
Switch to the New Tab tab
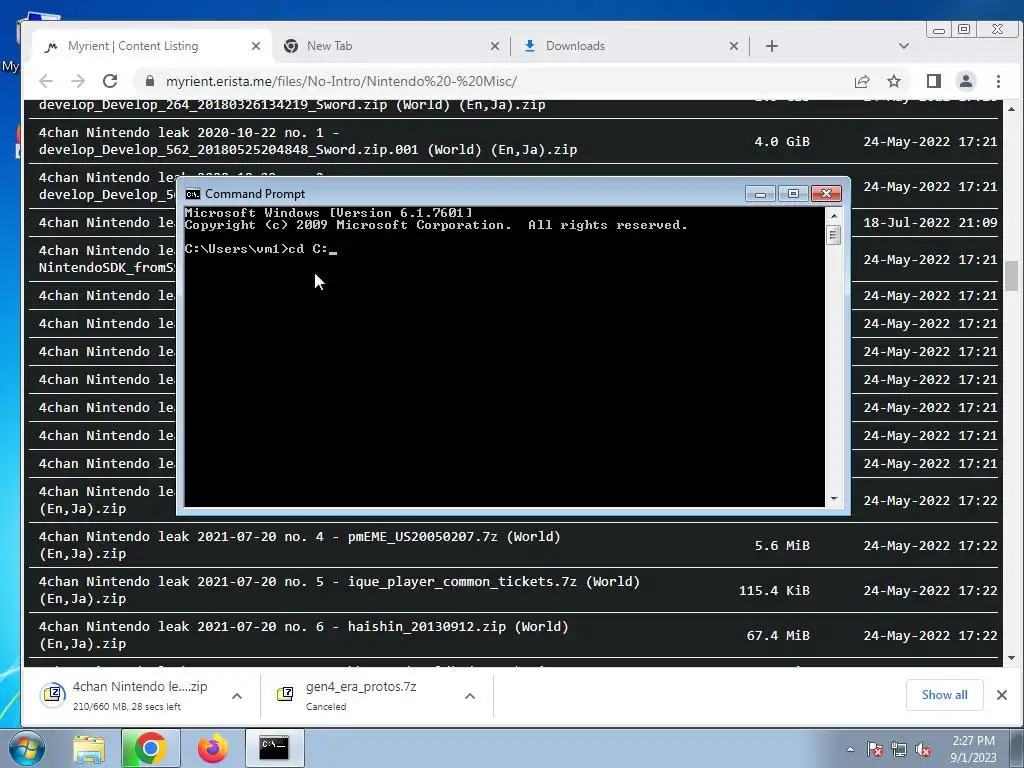click(392, 46)
